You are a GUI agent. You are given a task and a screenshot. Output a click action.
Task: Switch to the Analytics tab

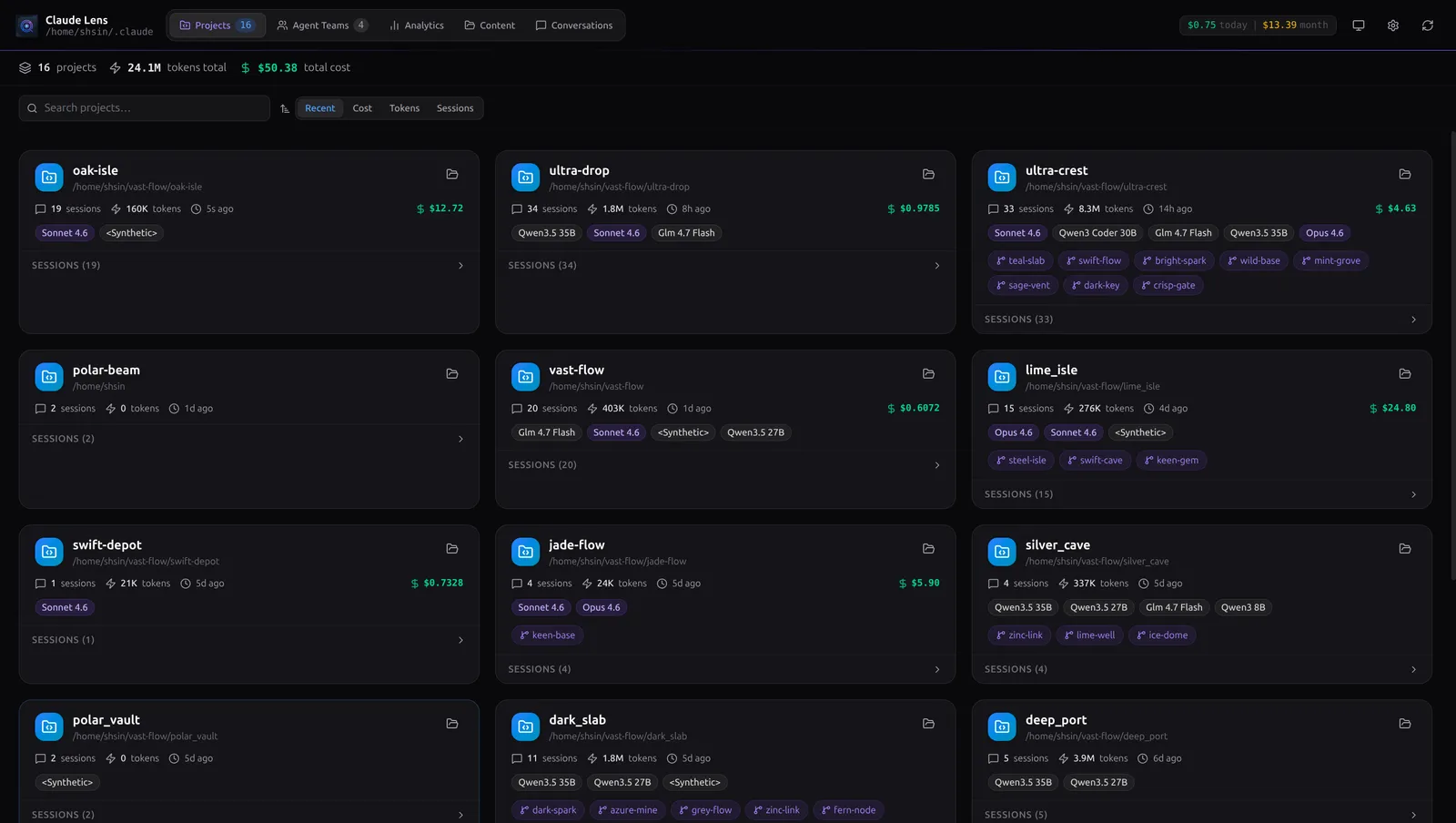coord(417,25)
